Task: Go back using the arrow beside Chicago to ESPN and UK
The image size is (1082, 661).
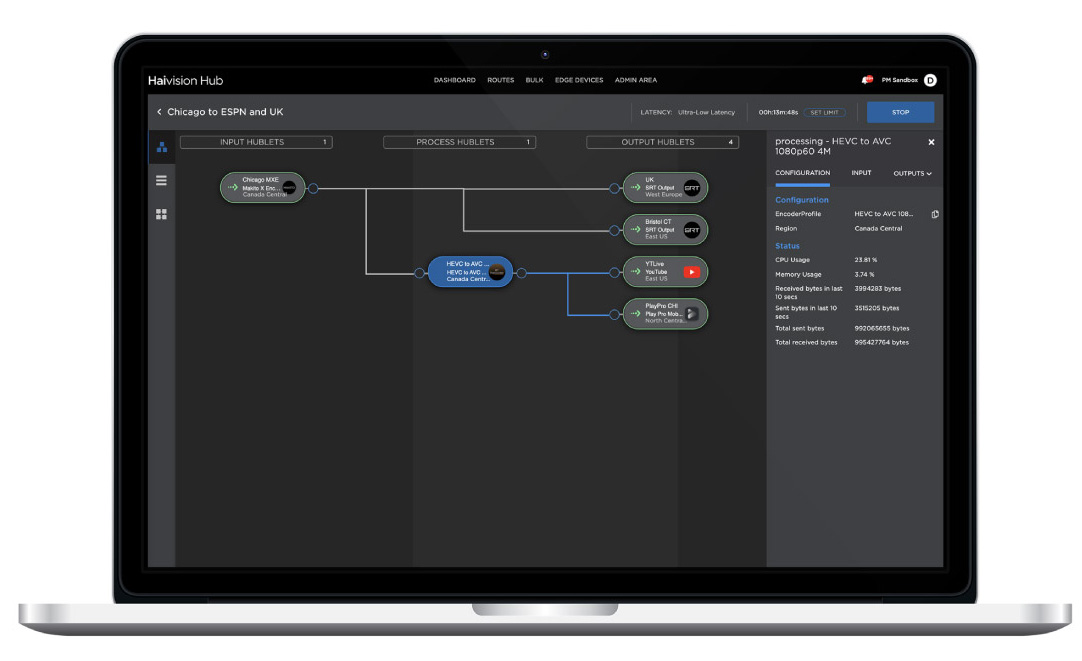Action: click(159, 112)
